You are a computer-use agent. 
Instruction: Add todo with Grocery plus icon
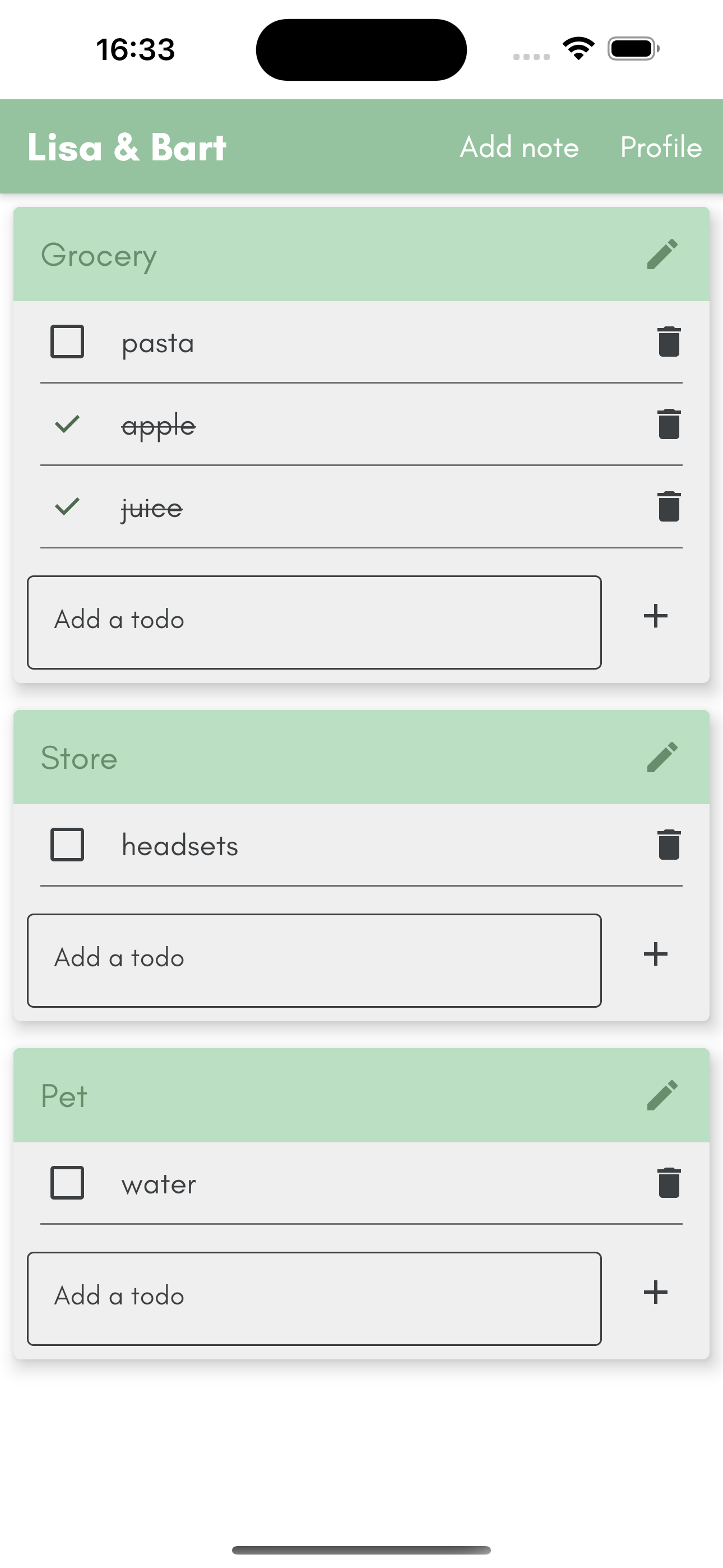tap(655, 615)
